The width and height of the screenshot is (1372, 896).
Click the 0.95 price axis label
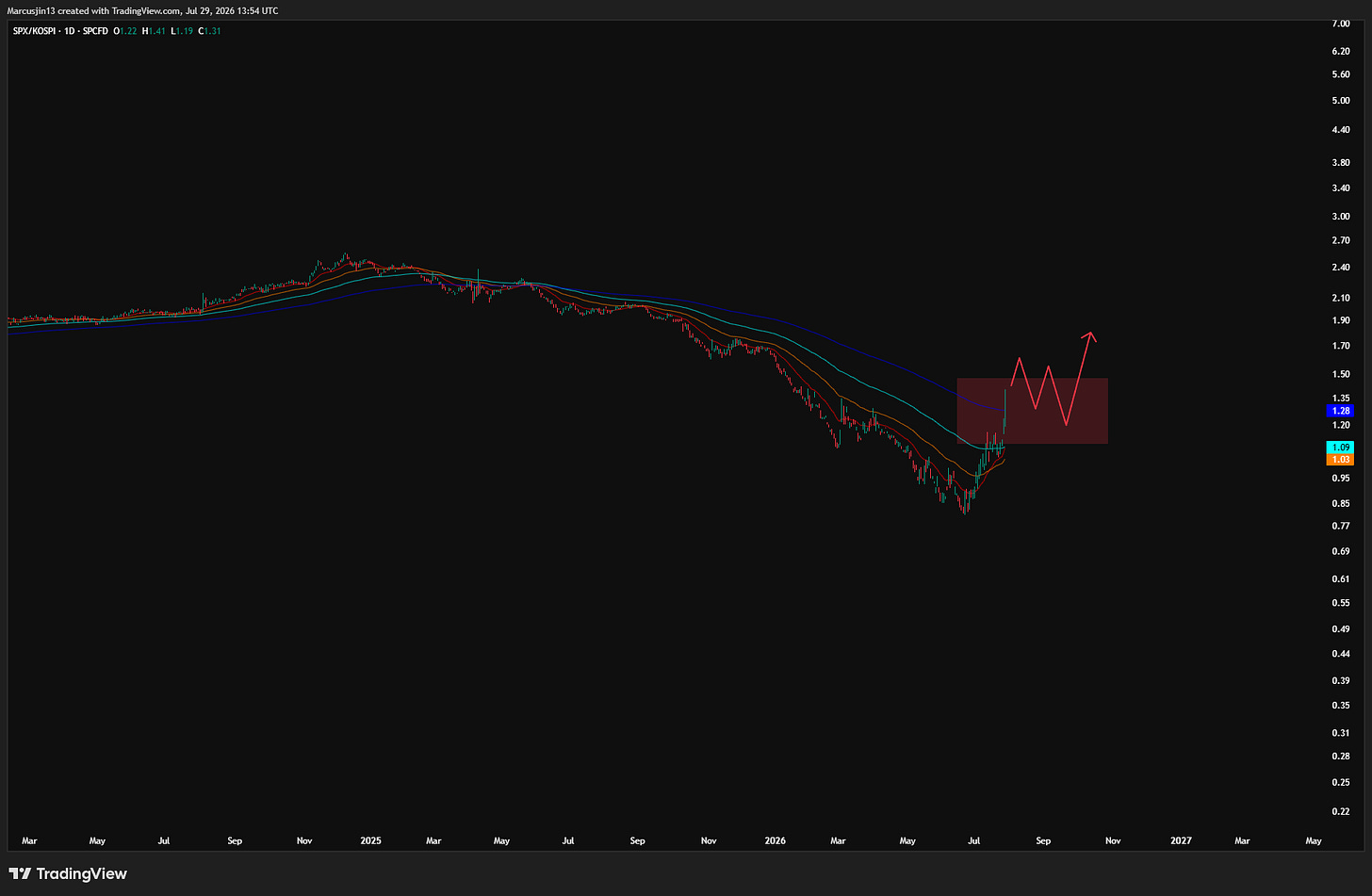pos(1340,478)
